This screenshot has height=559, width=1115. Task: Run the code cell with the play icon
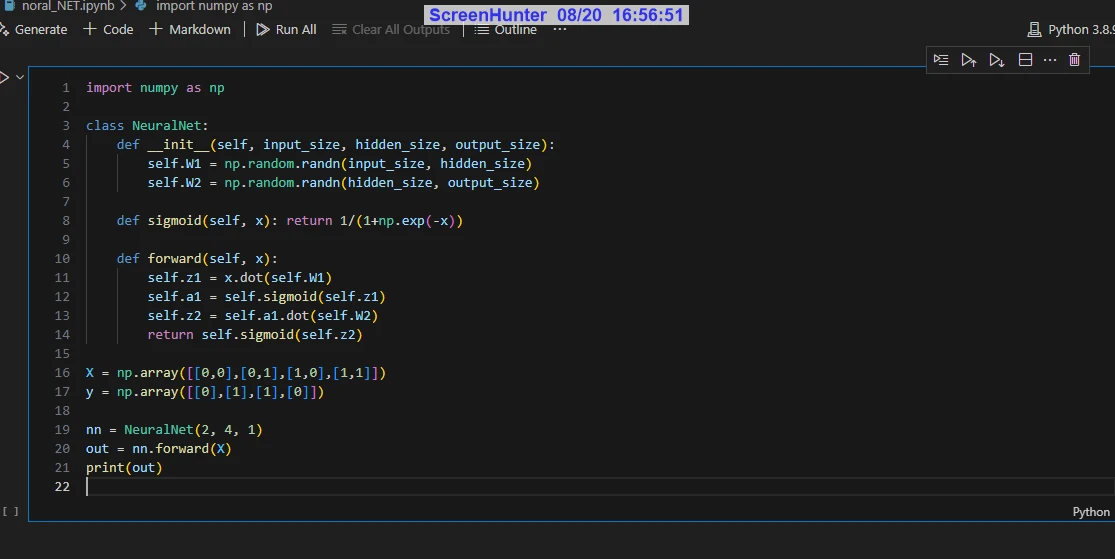tap(3, 77)
